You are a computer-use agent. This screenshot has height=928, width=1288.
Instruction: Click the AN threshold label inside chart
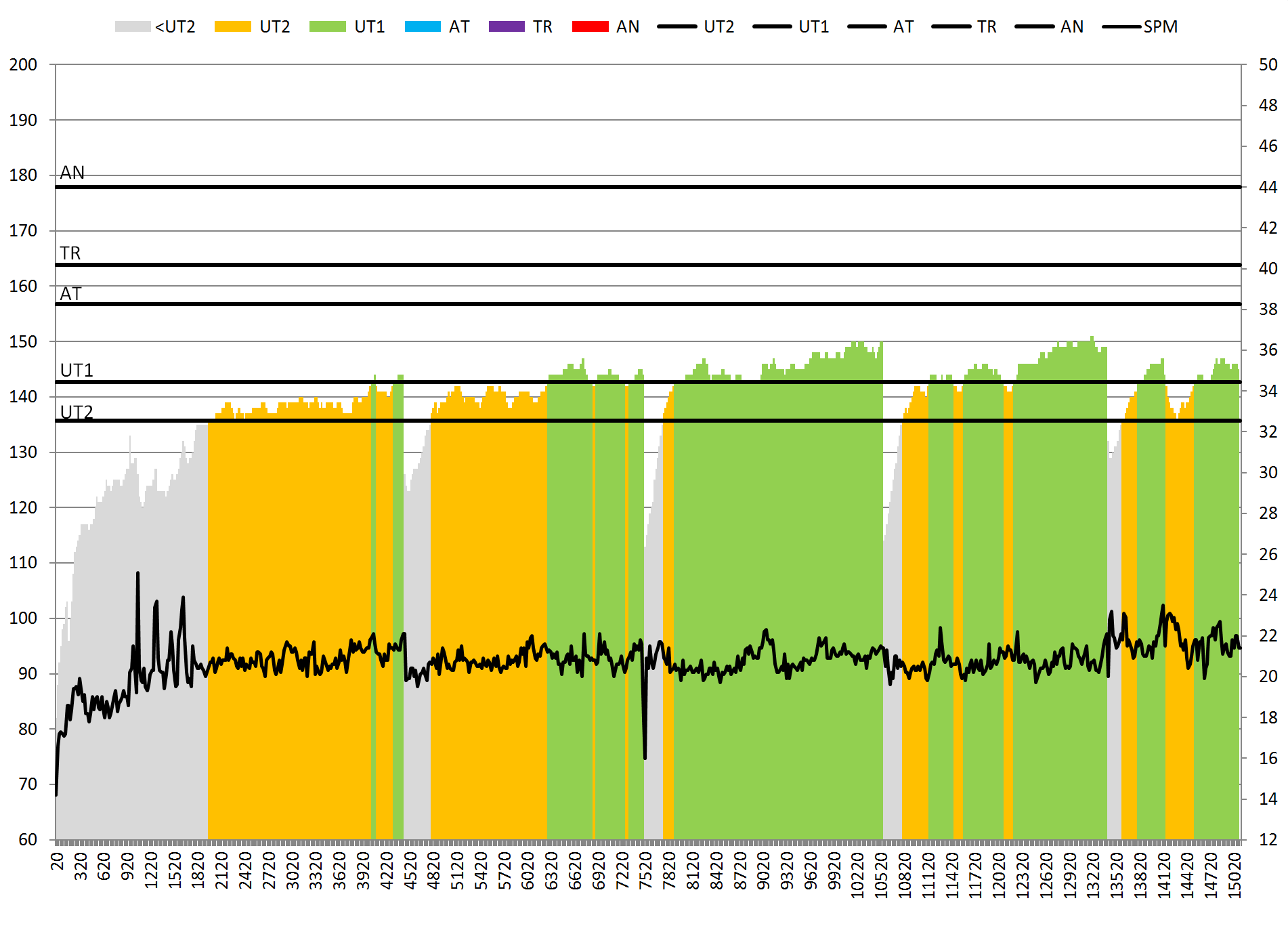point(72,173)
